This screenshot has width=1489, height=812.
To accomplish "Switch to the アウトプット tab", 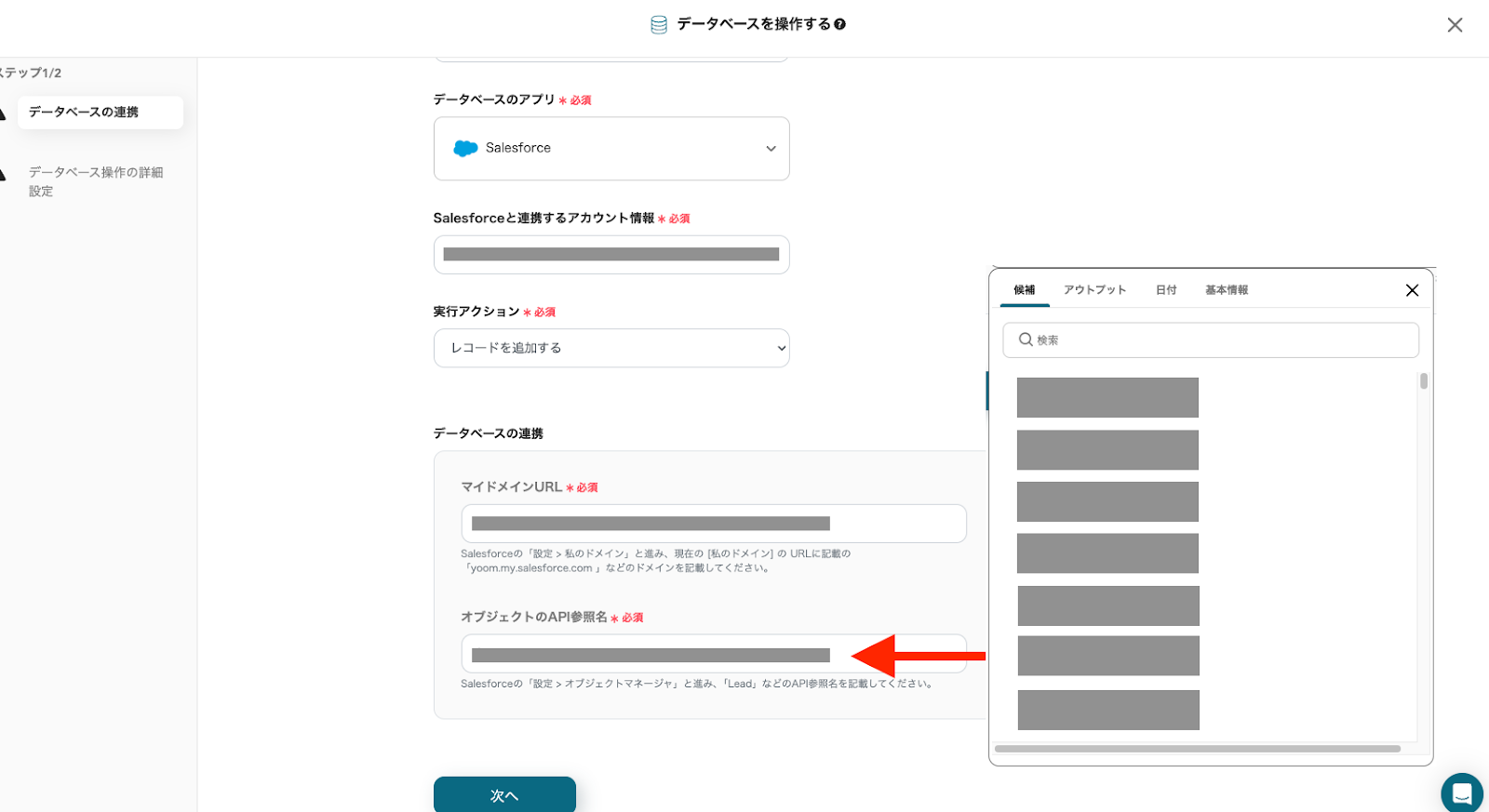I will (1095, 290).
